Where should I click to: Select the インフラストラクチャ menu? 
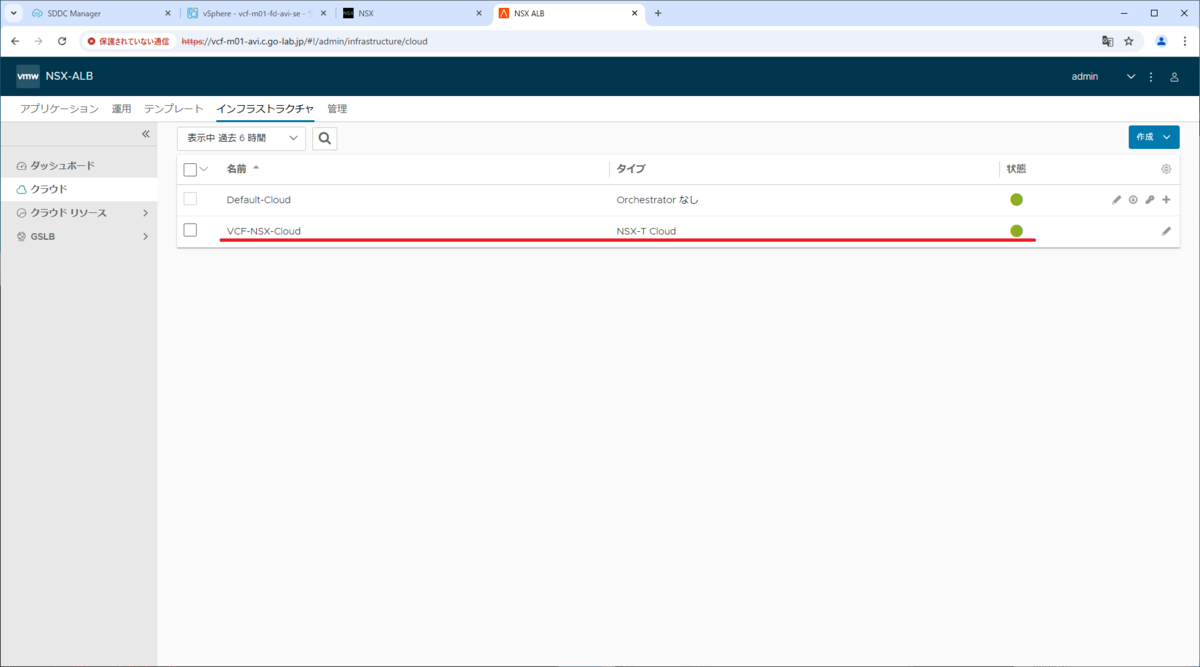tap(265, 109)
